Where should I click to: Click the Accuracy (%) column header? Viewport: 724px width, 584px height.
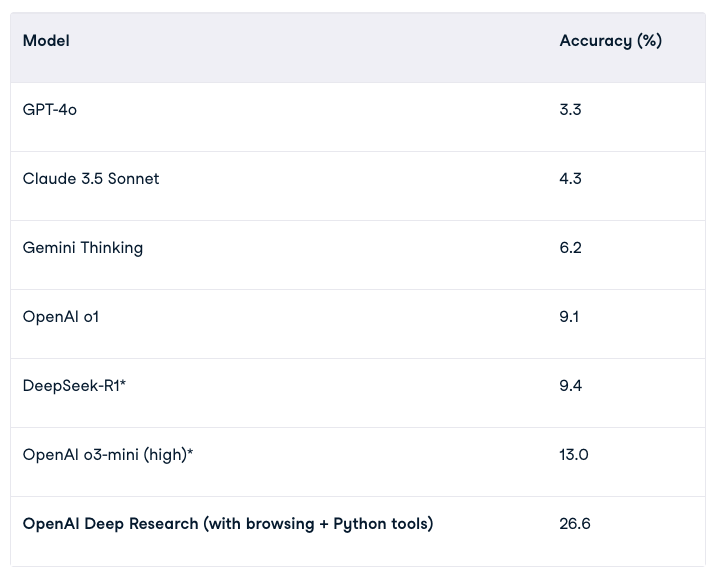(x=610, y=41)
